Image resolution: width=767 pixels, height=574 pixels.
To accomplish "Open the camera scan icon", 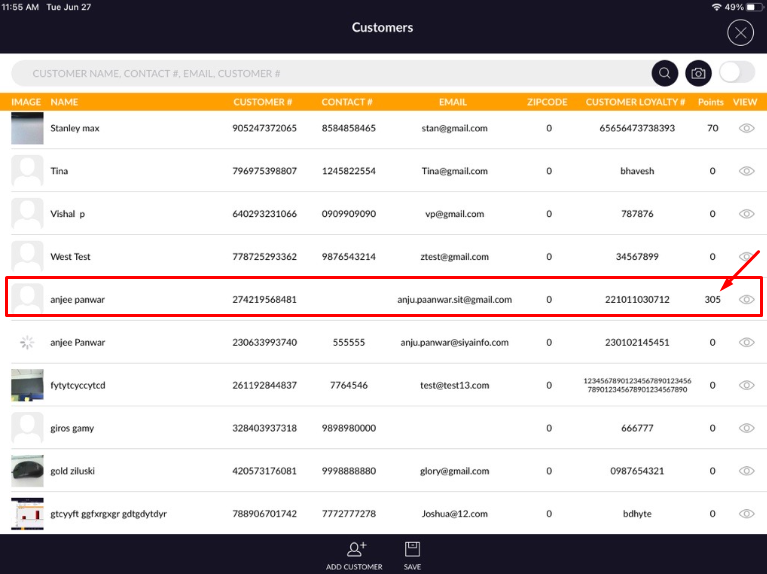I will (698, 73).
